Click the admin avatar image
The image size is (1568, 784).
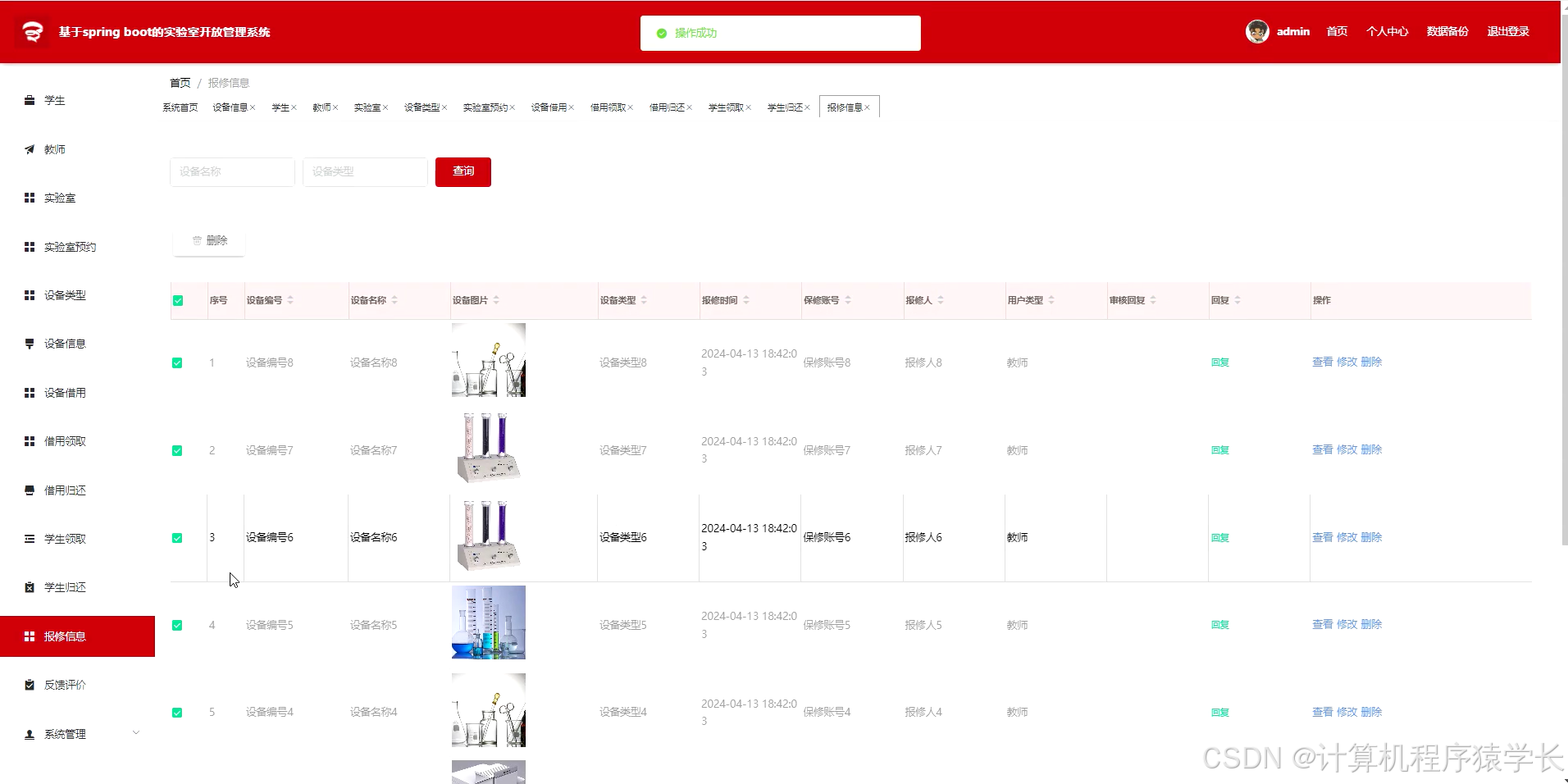click(x=1257, y=31)
